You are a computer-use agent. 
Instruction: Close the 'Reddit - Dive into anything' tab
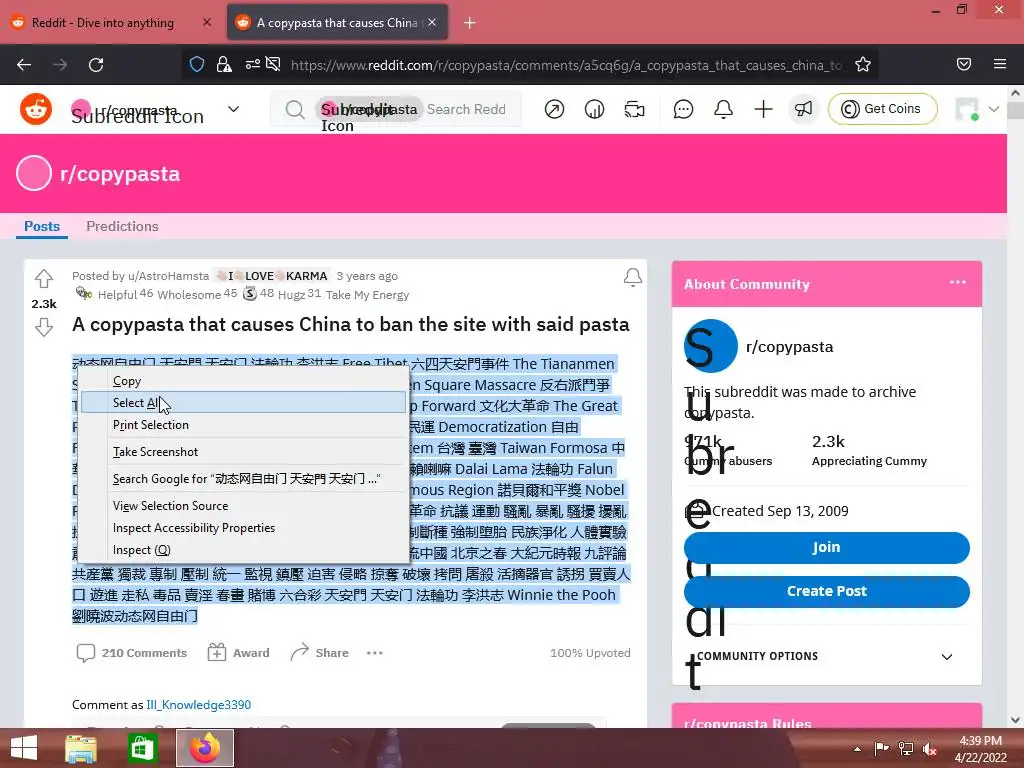coord(207,22)
